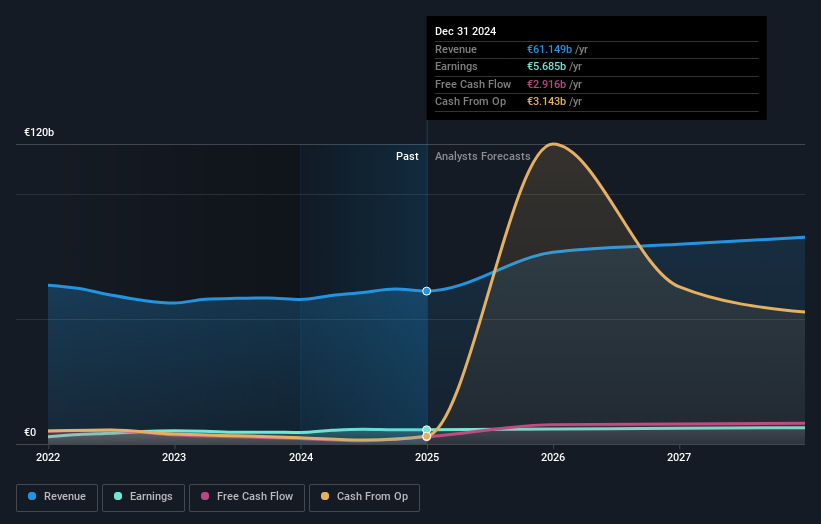The height and width of the screenshot is (524, 821).
Task: Click the 2024 axis label
Action: (x=301, y=457)
